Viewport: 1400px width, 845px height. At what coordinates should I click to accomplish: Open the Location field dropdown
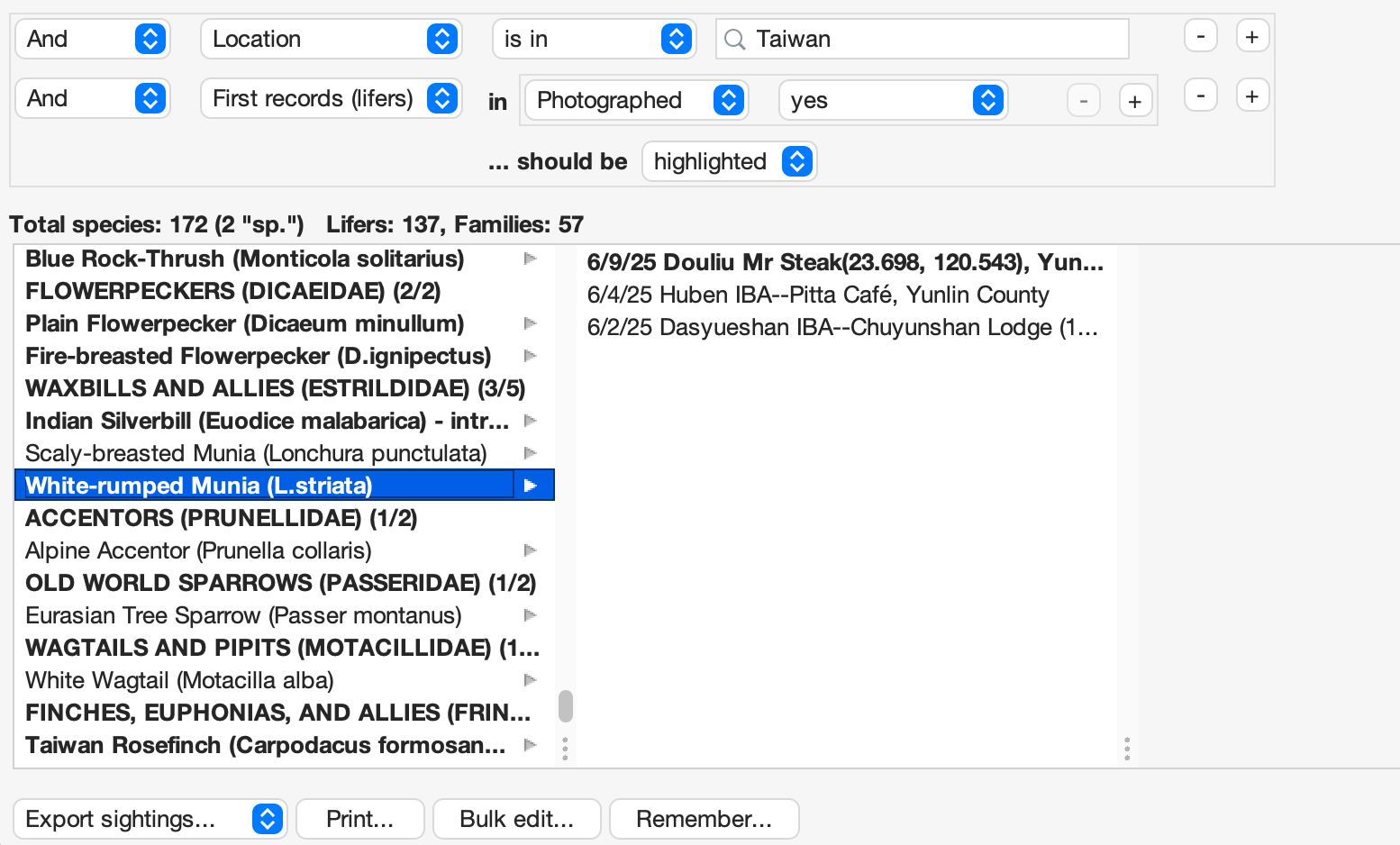click(331, 39)
